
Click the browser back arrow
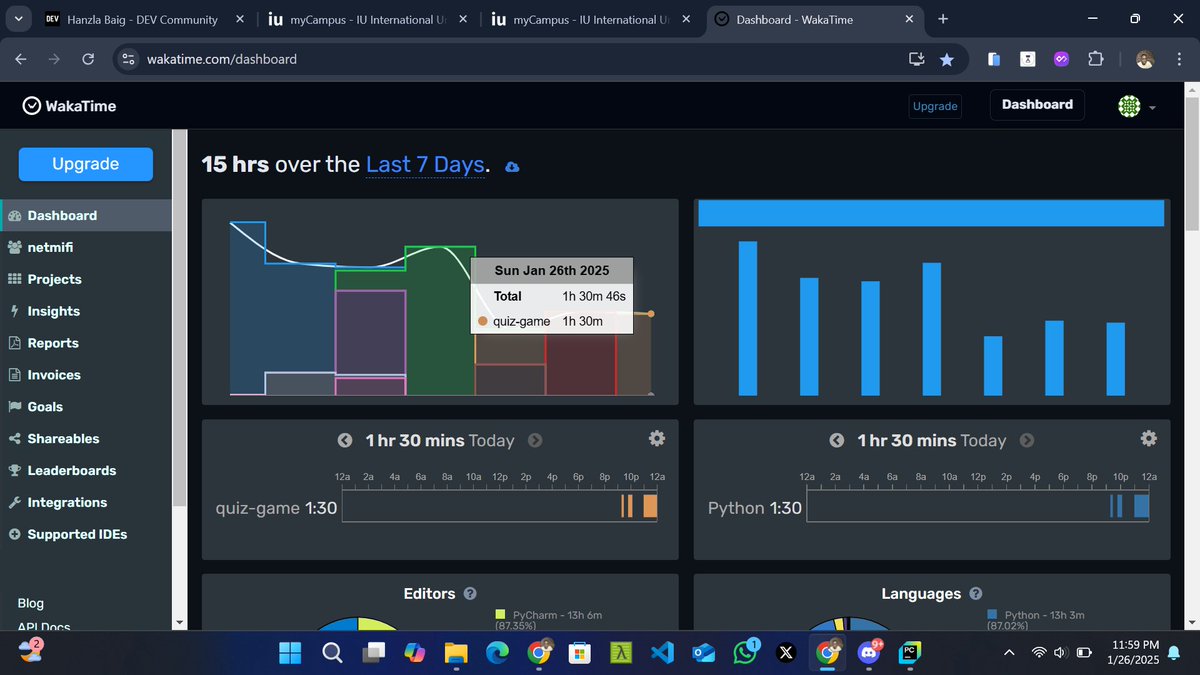coord(21,59)
